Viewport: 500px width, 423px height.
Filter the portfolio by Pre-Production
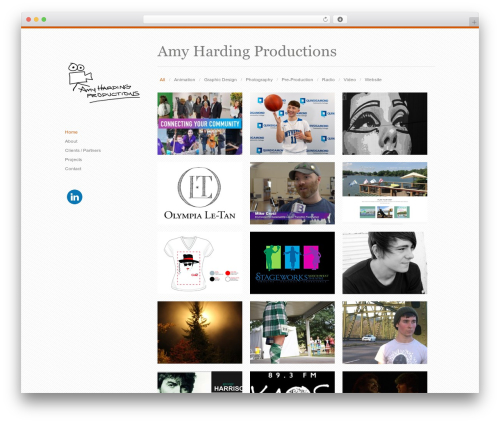(297, 80)
